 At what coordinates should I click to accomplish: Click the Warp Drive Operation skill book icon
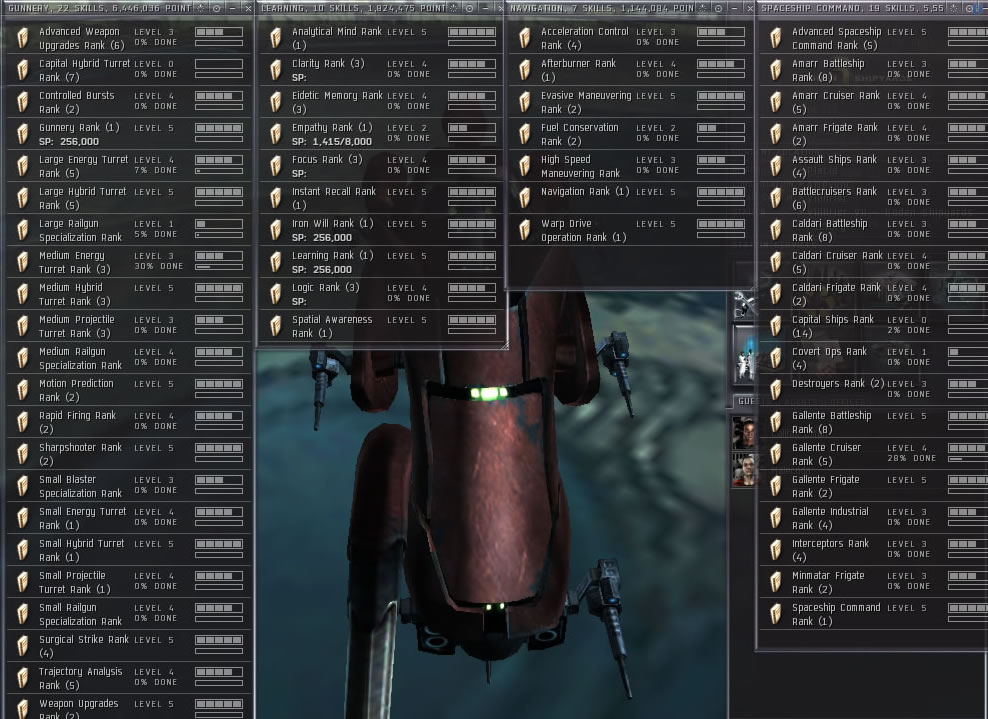pyautogui.click(x=524, y=230)
